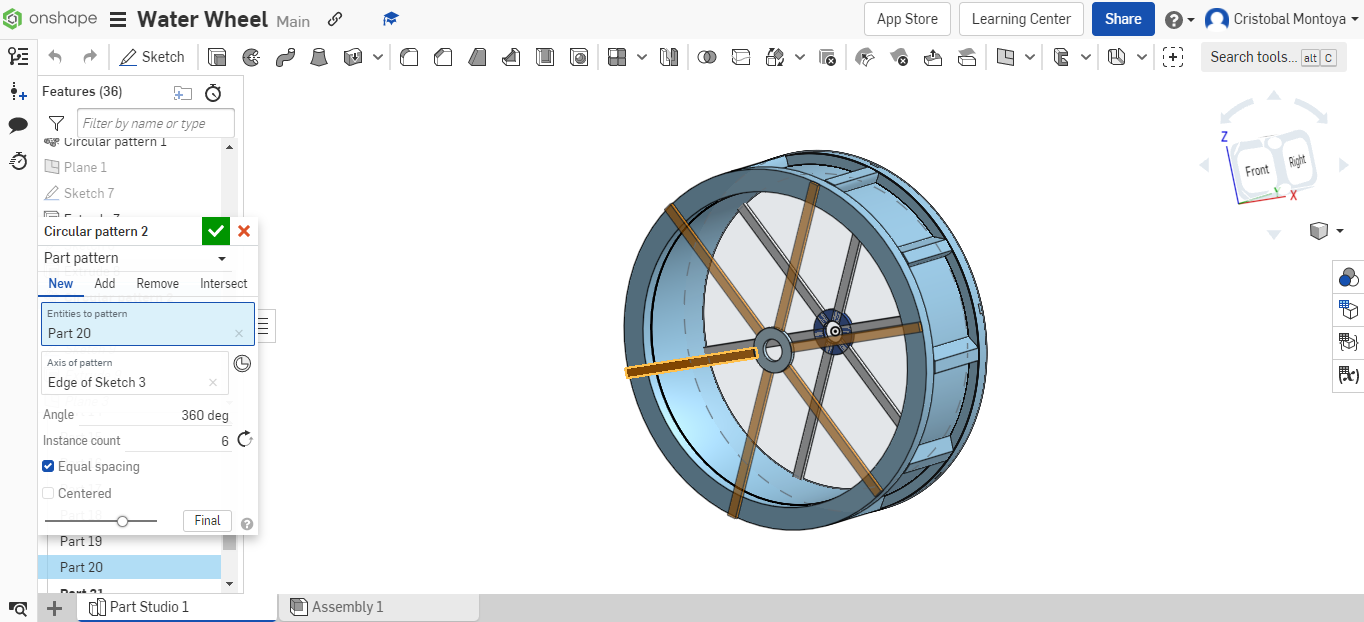The width and height of the screenshot is (1364, 622).
Task: Click the Thicken tool icon
Action: pos(353,57)
